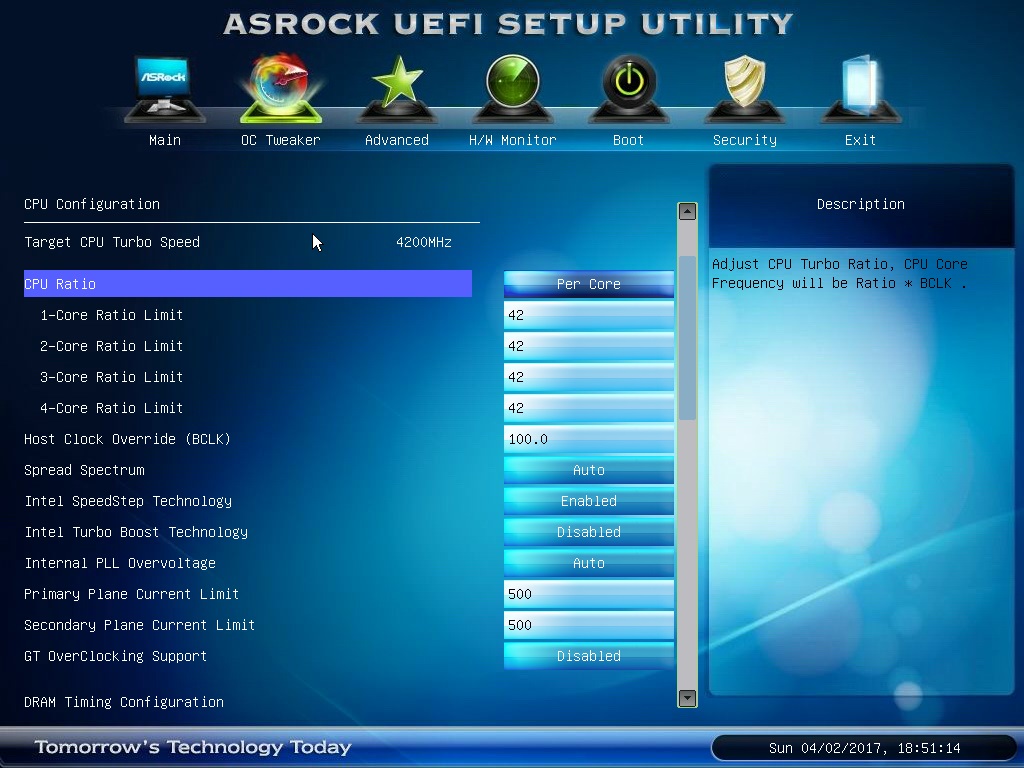1024x768 pixels.
Task: Select the OC Tweaker speedometer icon
Action: pyautogui.click(x=281, y=88)
